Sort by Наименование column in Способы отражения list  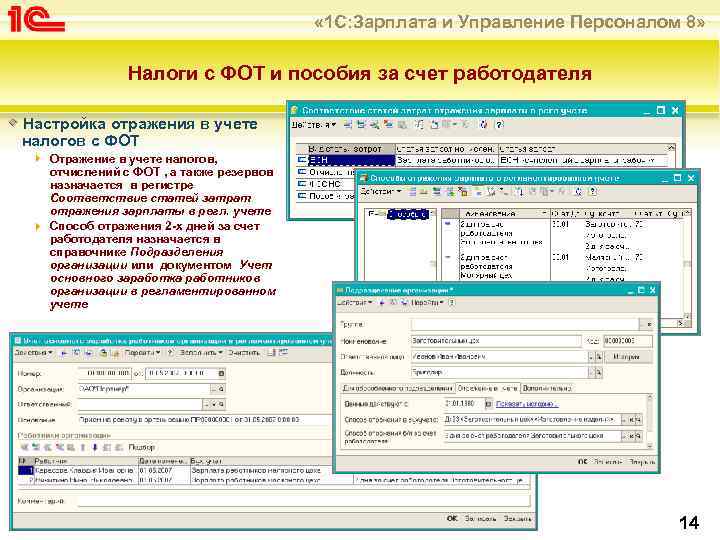pos(504,214)
